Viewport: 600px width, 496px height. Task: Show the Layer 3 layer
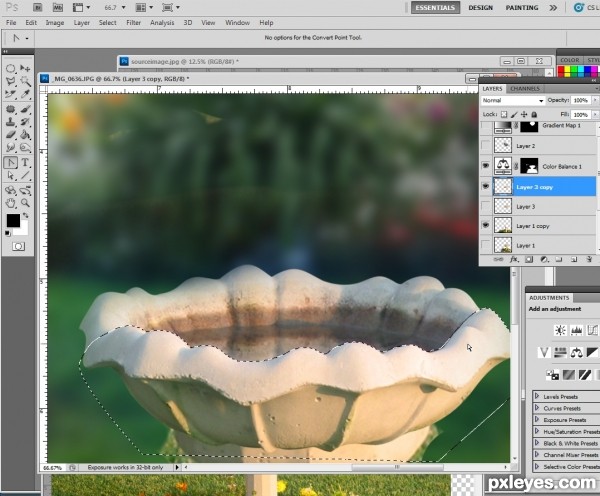coord(486,206)
